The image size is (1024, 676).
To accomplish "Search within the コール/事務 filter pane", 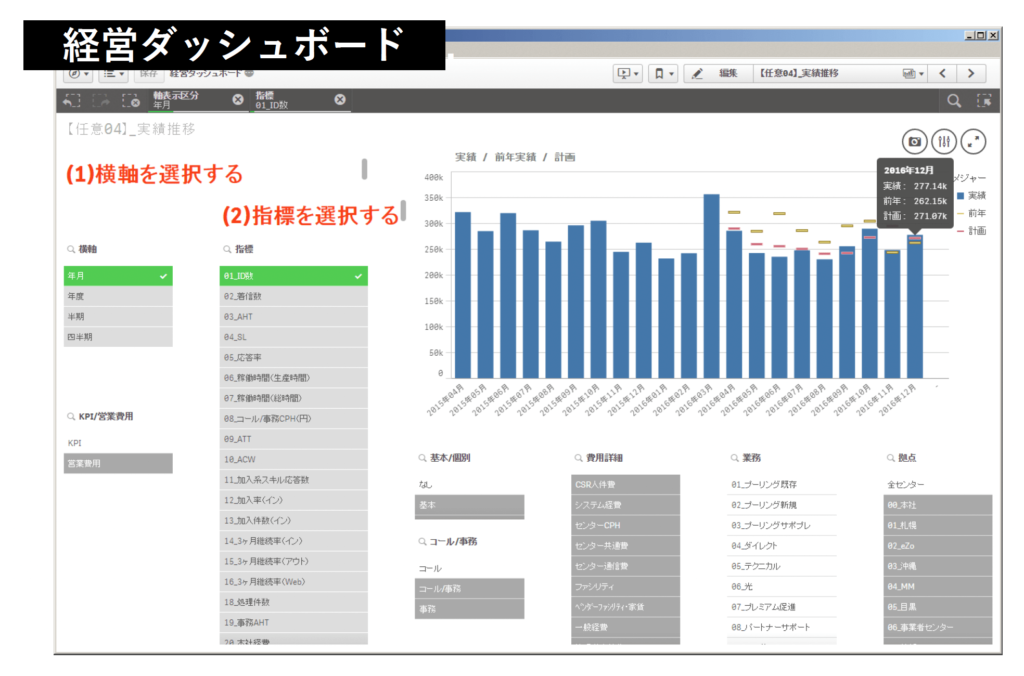I will (423, 541).
